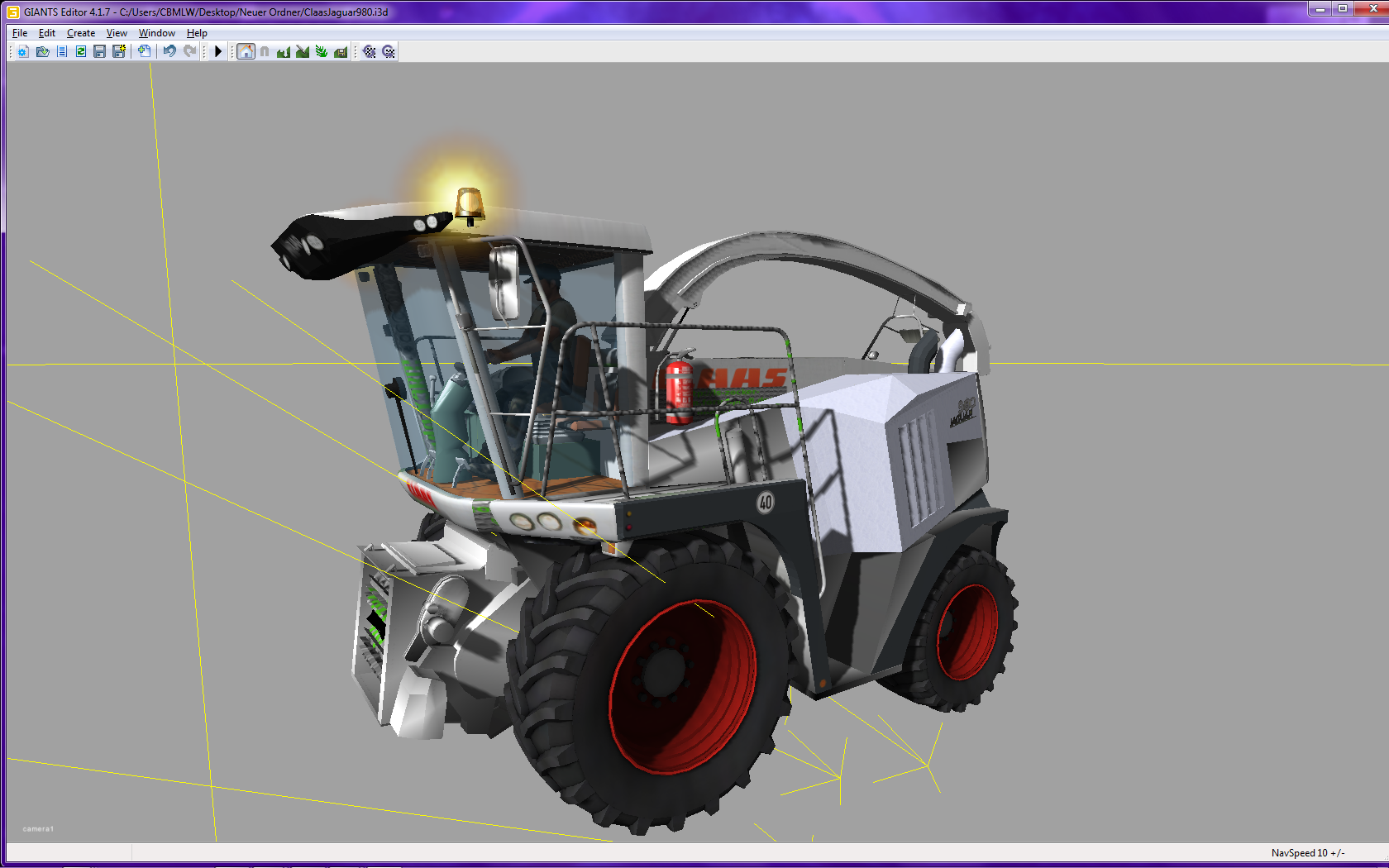Click the first checkered sphere toolbar icon
The image size is (1389, 868).
click(370, 51)
